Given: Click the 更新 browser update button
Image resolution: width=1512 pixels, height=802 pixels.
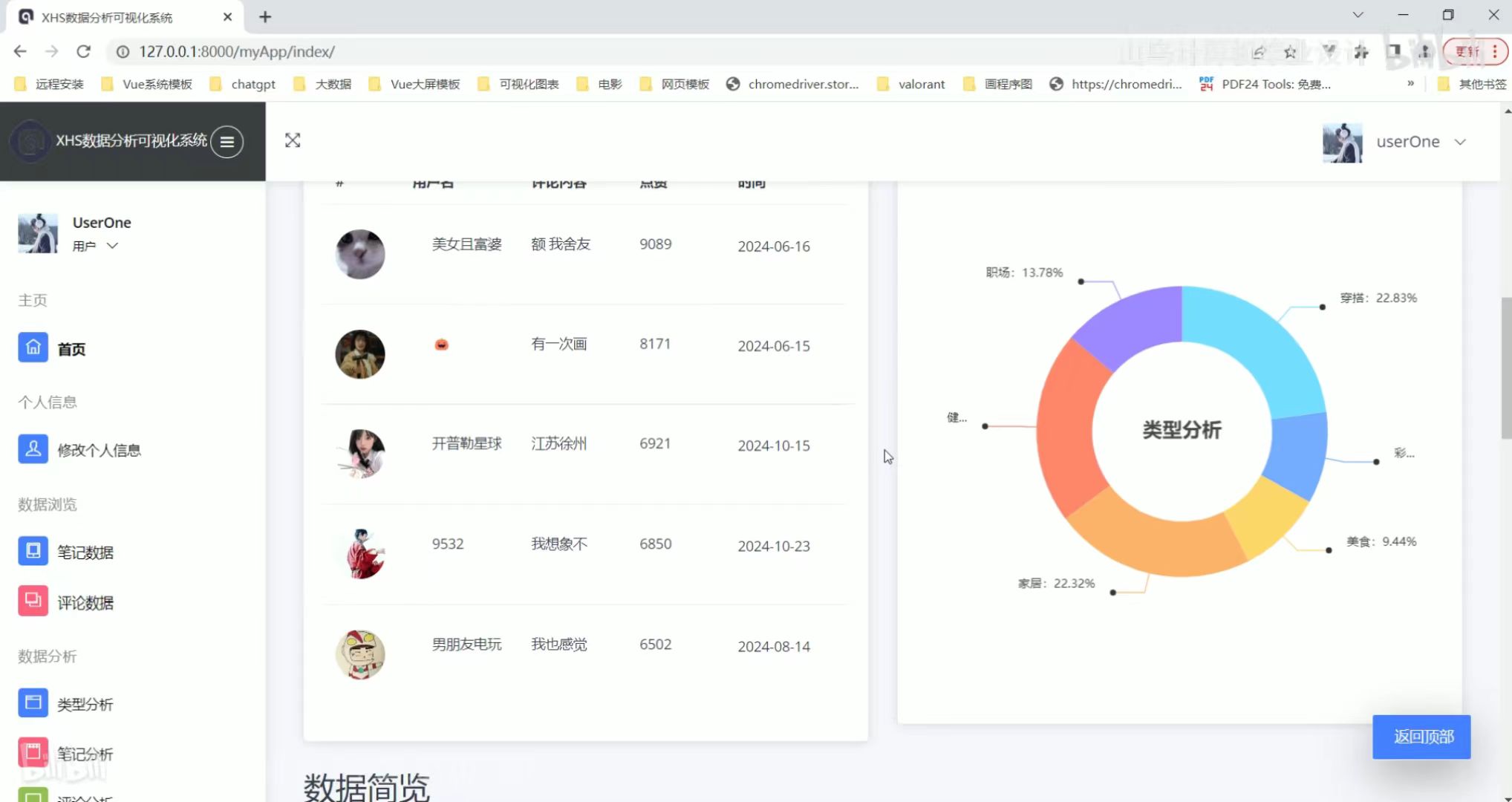Looking at the screenshot, I should pyautogui.click(x=1467, y=51).
